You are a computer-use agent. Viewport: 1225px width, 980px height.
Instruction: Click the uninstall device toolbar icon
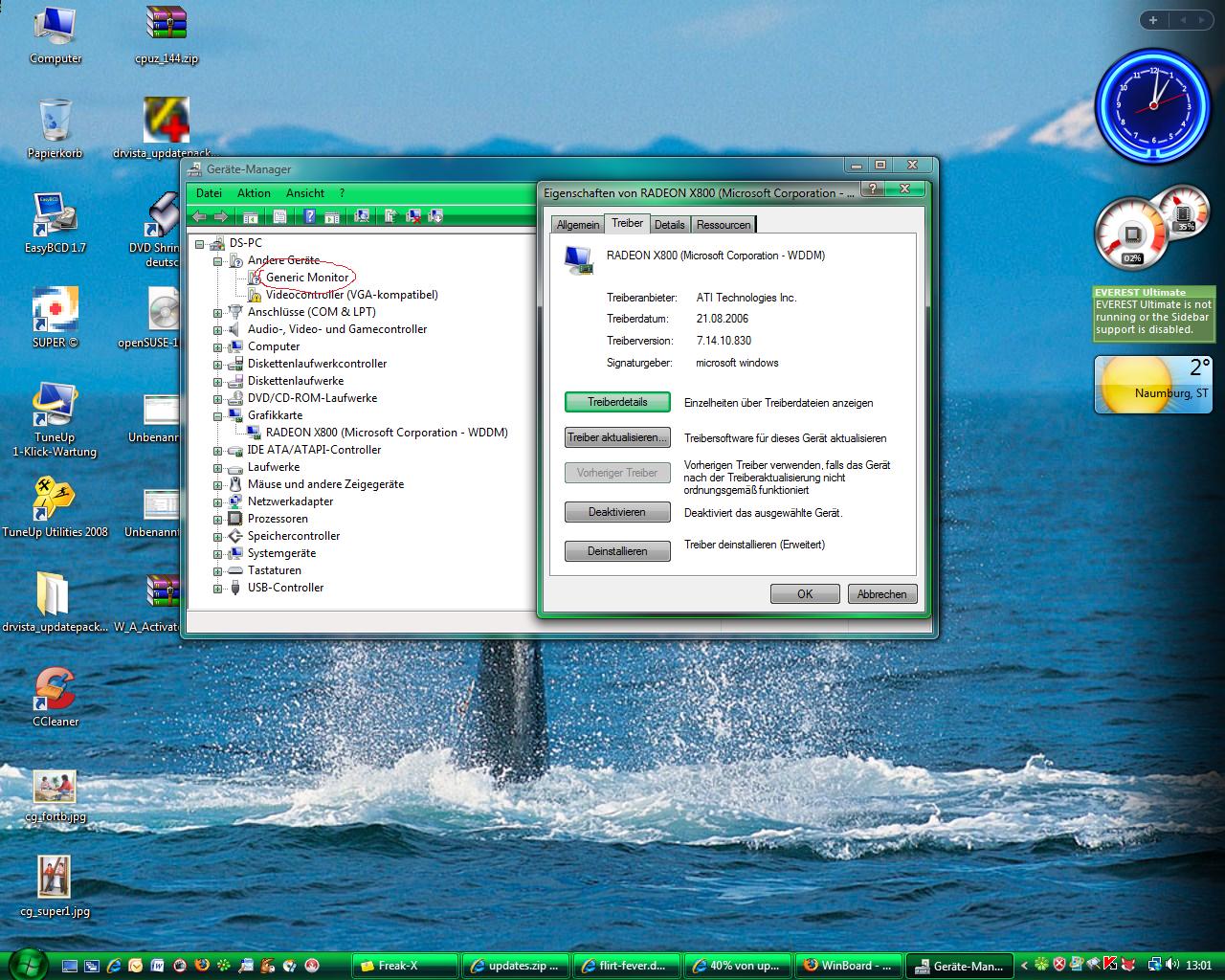(x=414, y=217)
